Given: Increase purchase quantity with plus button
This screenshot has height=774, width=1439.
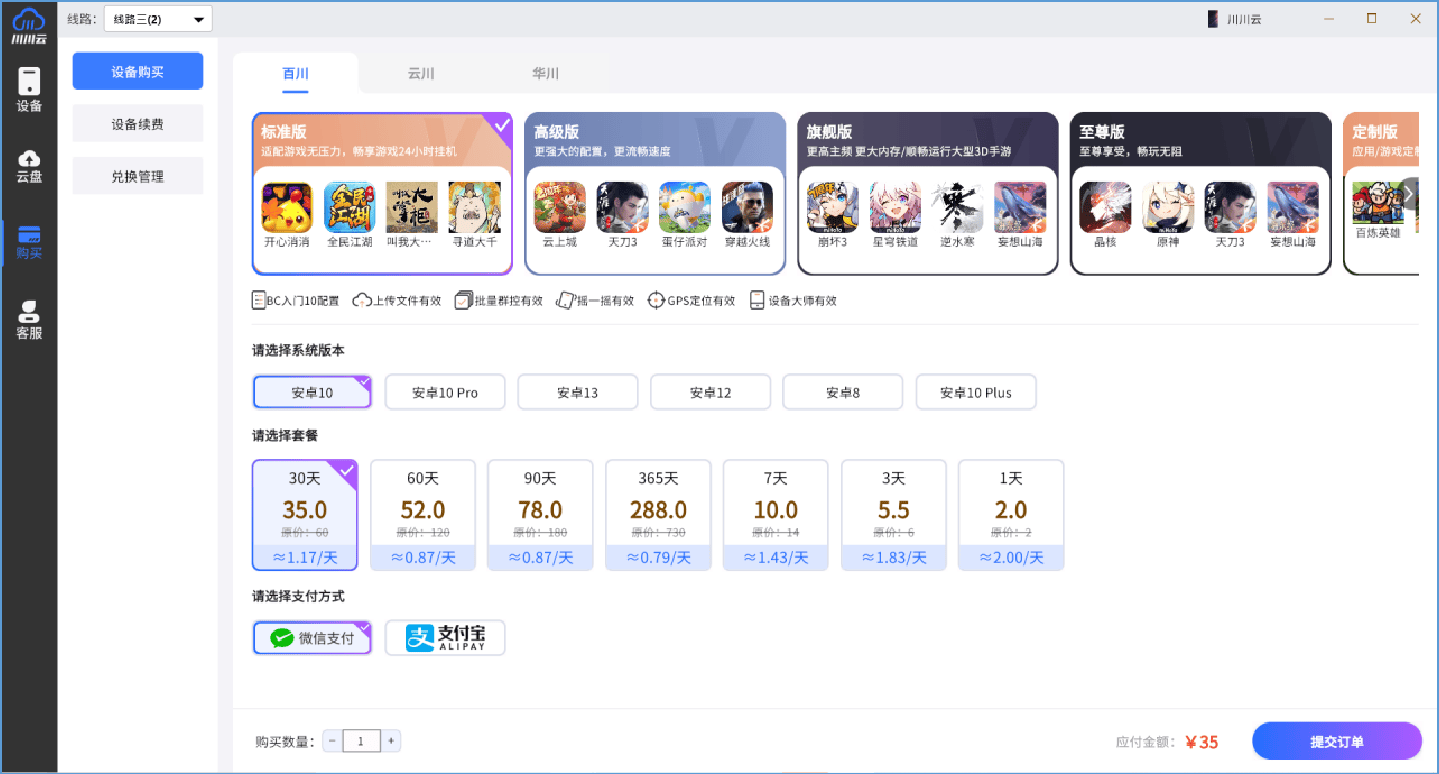Looking at the screenshot, I should tap(391, 741).
